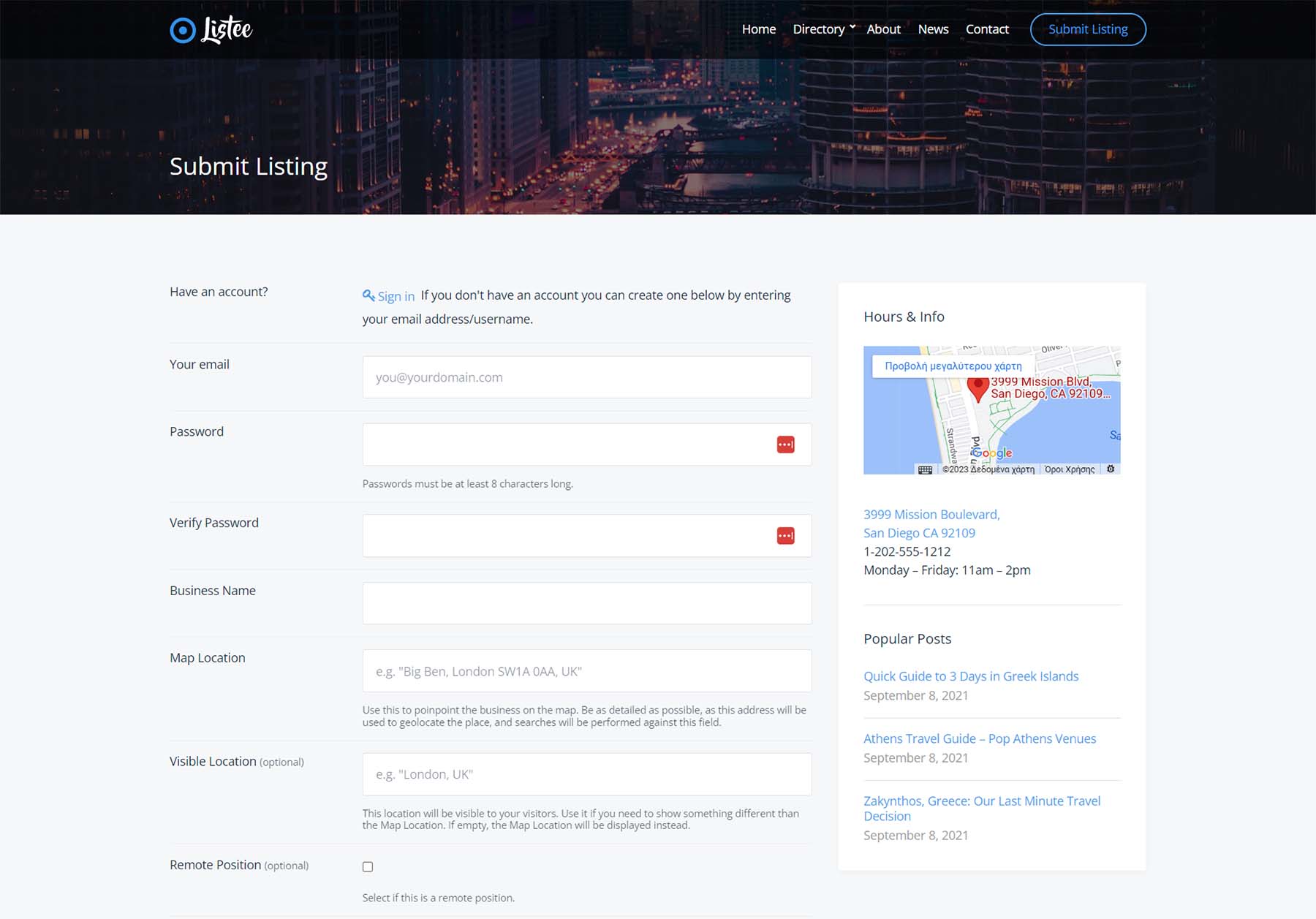The width and height of the screenshot is (1316, 919).
Task: Click the keyboard shortcuts icon on the map
Action: pyautogui.click(x=925, y=469)
